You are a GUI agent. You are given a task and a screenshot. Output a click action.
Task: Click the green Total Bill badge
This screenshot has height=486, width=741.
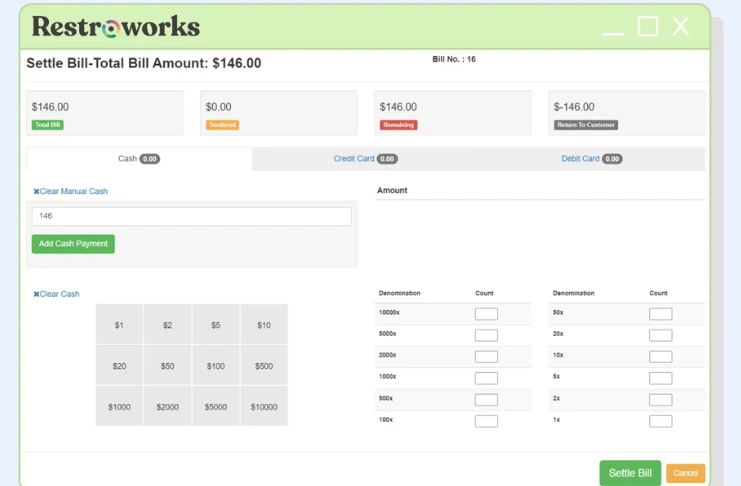[48, 125]
